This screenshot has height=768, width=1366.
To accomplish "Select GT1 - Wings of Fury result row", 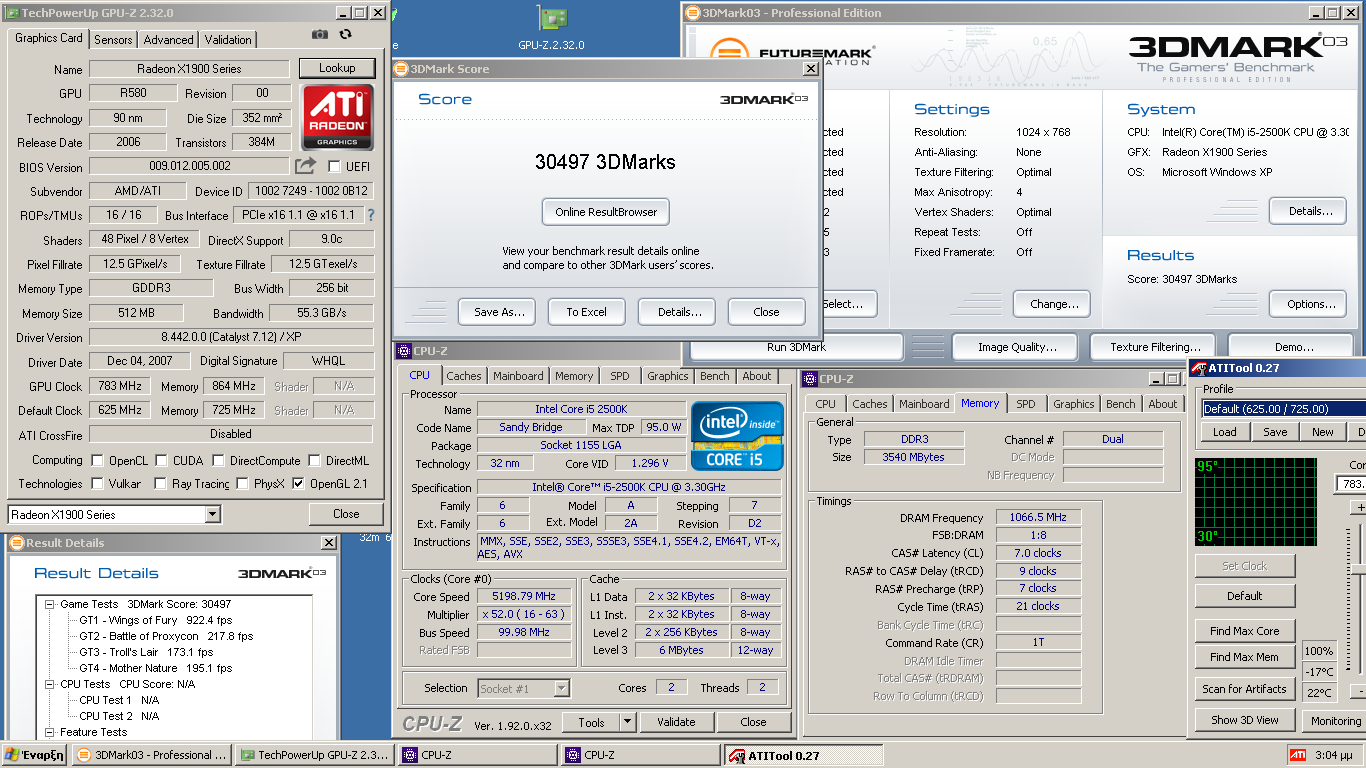I will click(156, 620).
